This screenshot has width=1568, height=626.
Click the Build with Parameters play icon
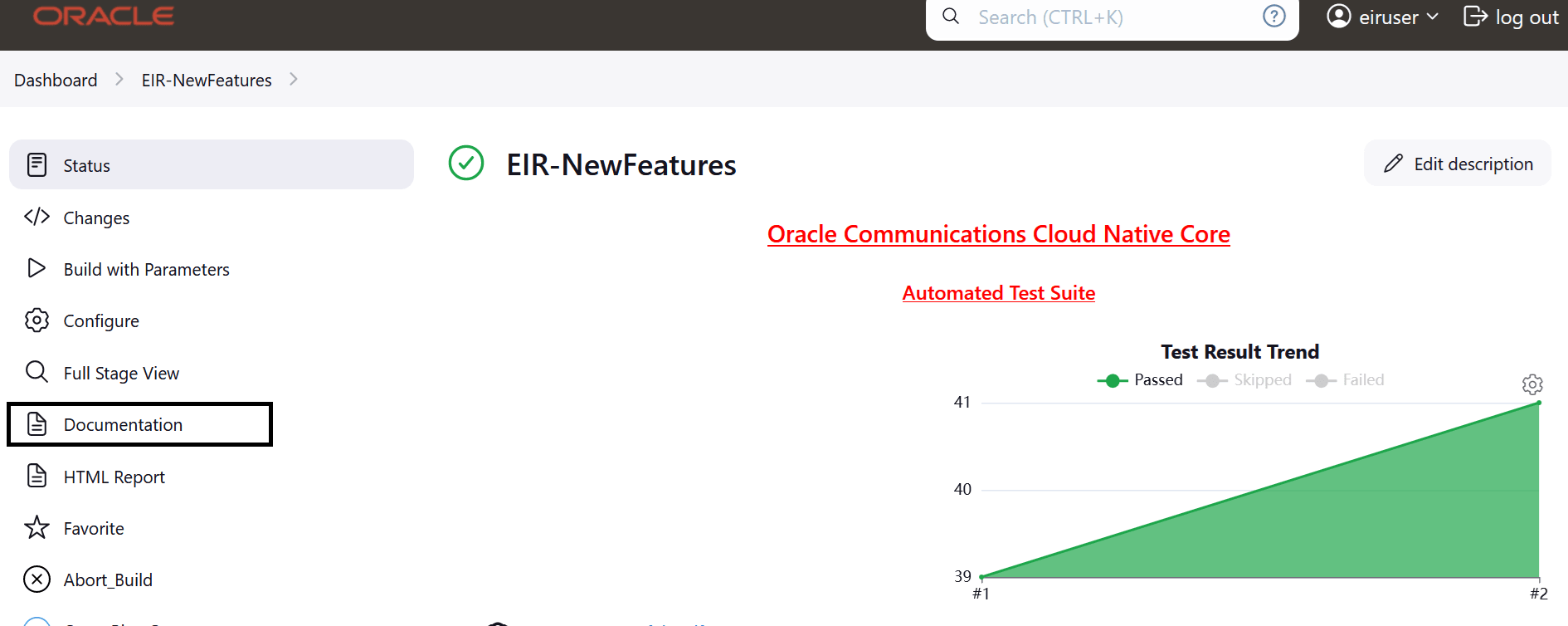[x=37, y=268]
